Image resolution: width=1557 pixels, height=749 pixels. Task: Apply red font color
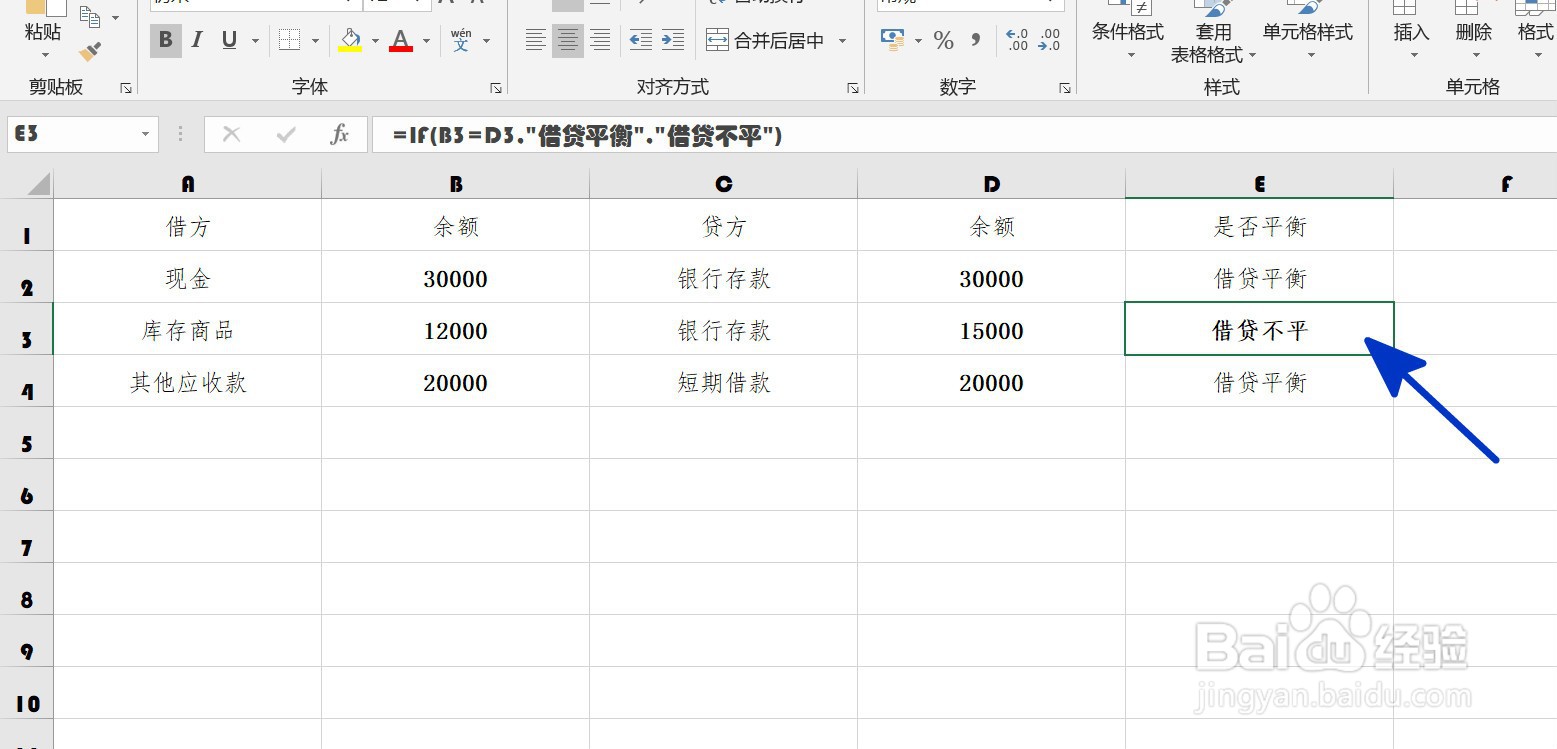401,41
